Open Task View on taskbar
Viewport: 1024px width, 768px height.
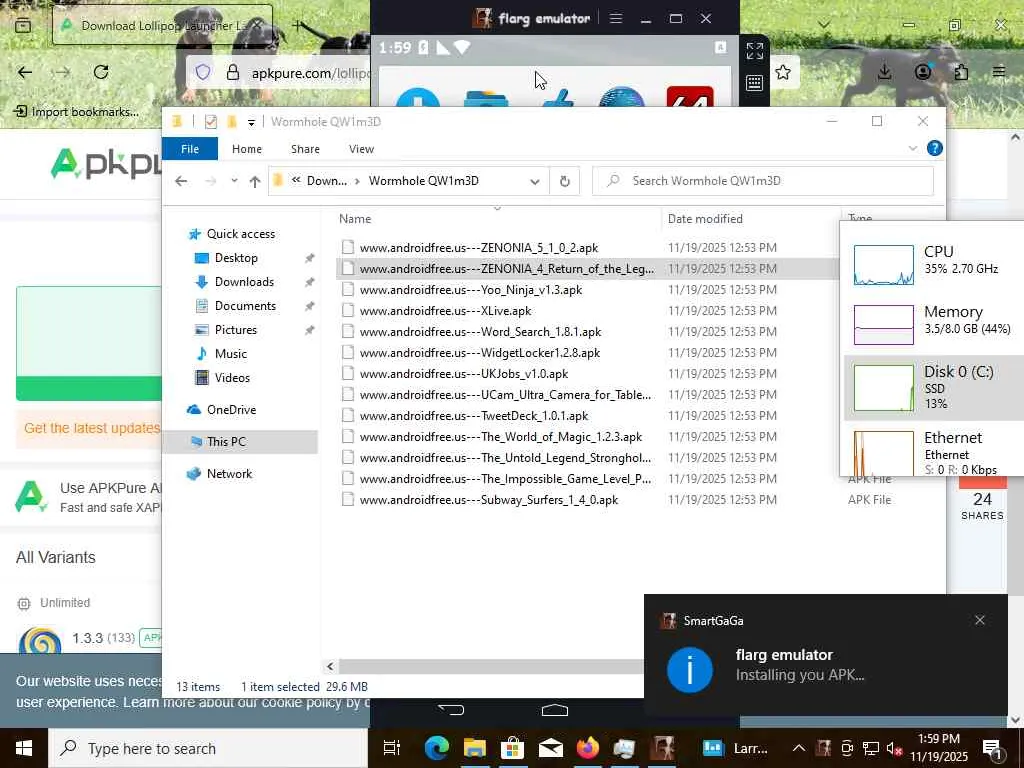[392, 748]
